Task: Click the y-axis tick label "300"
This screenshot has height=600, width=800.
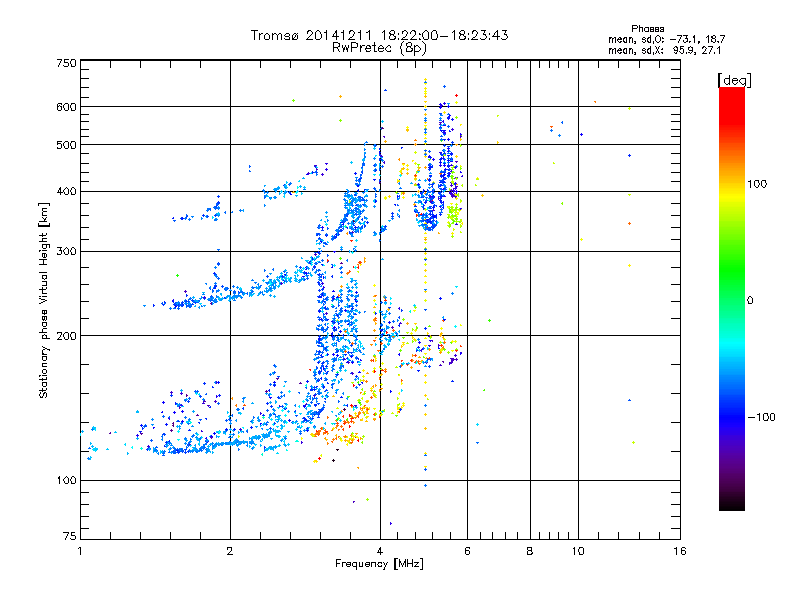Action: [x=66, y=252]
